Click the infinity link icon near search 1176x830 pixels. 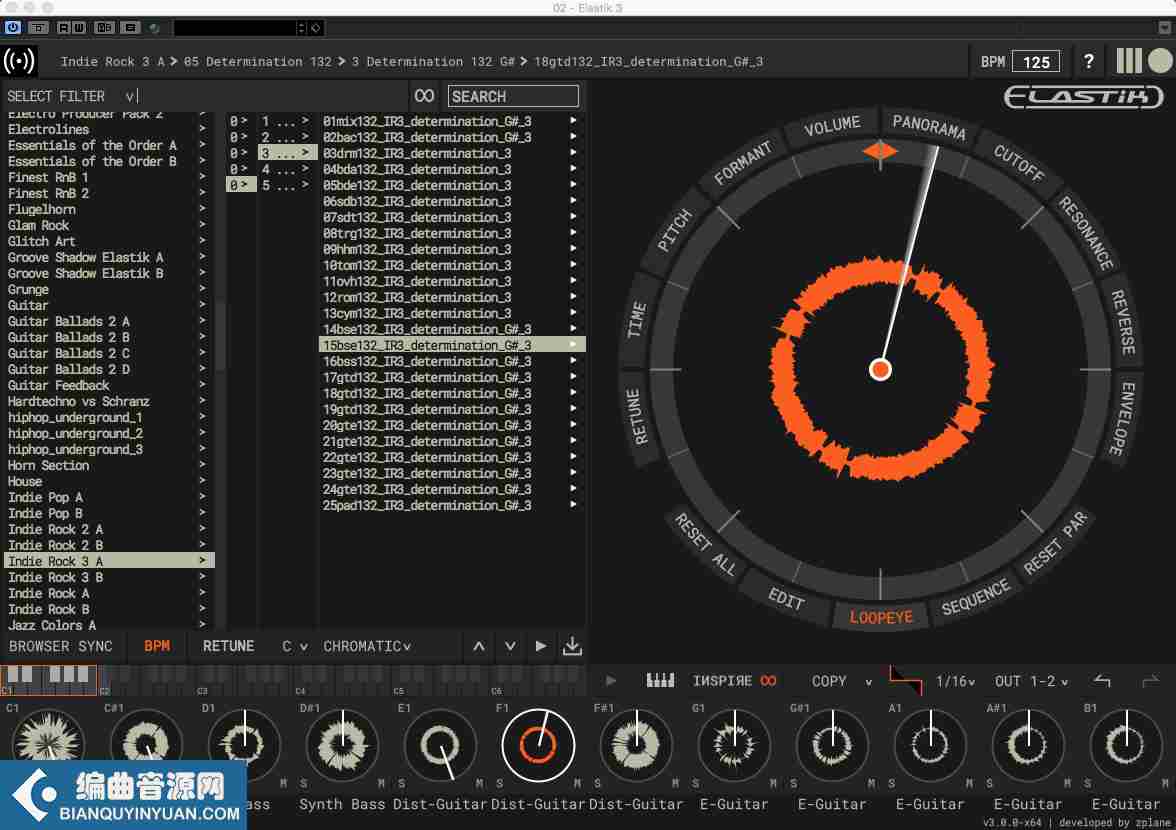coord(424,96)
